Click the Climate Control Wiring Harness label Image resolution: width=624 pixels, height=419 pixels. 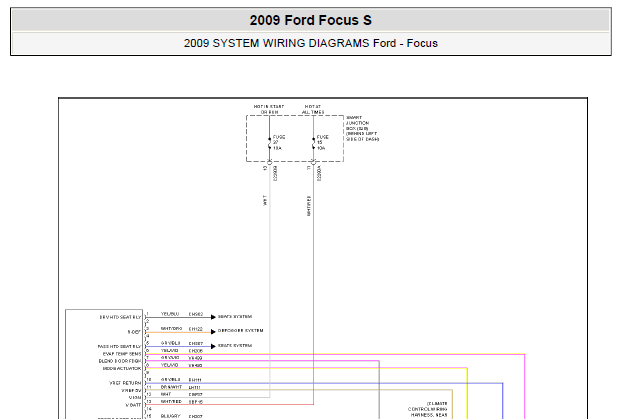(427, 409)
